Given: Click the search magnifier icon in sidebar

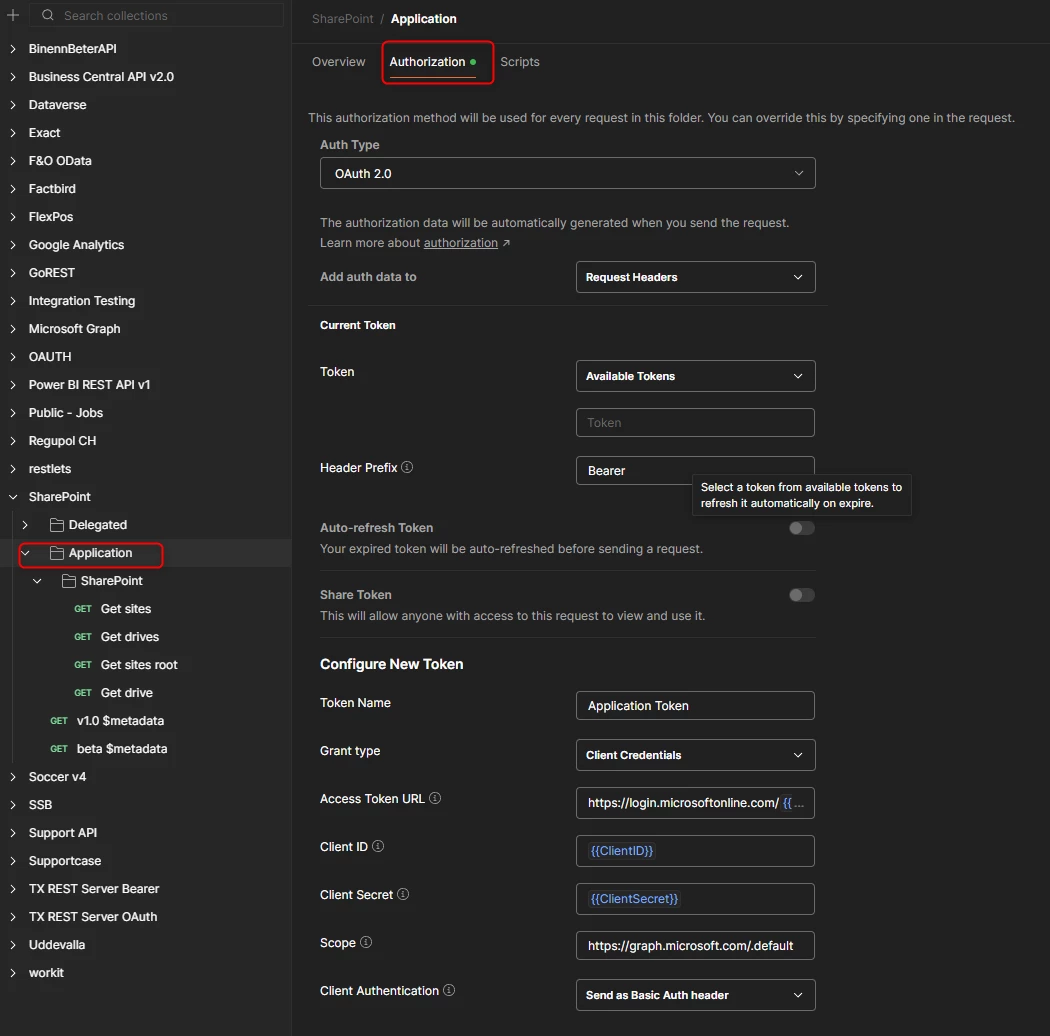Looking at the screenshot, I should coord(48,15).
